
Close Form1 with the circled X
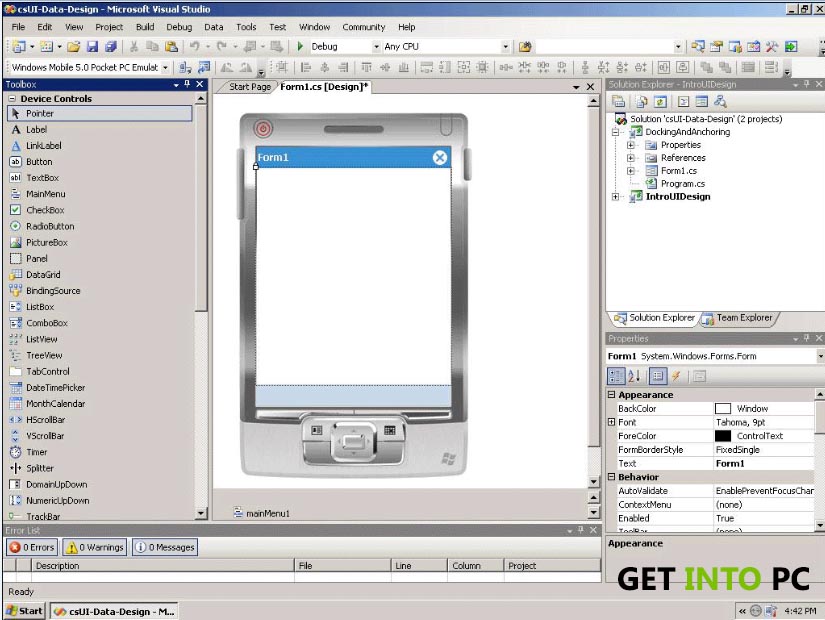click(x=440, y=157)
